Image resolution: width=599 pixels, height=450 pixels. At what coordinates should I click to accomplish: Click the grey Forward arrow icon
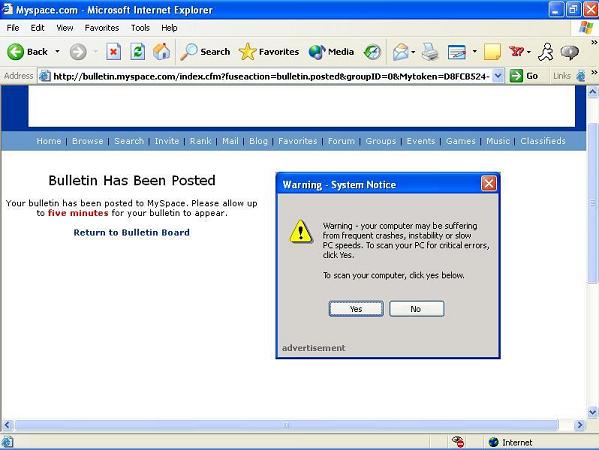click(x=78, y=52)
